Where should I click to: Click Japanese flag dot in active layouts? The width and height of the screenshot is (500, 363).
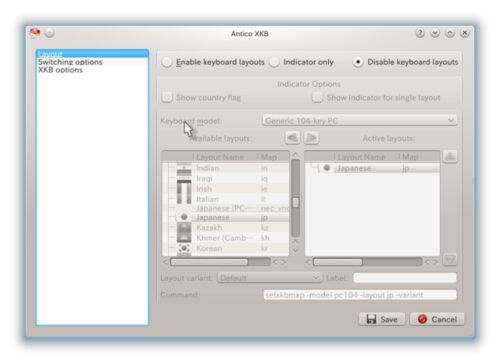point(327,168)
